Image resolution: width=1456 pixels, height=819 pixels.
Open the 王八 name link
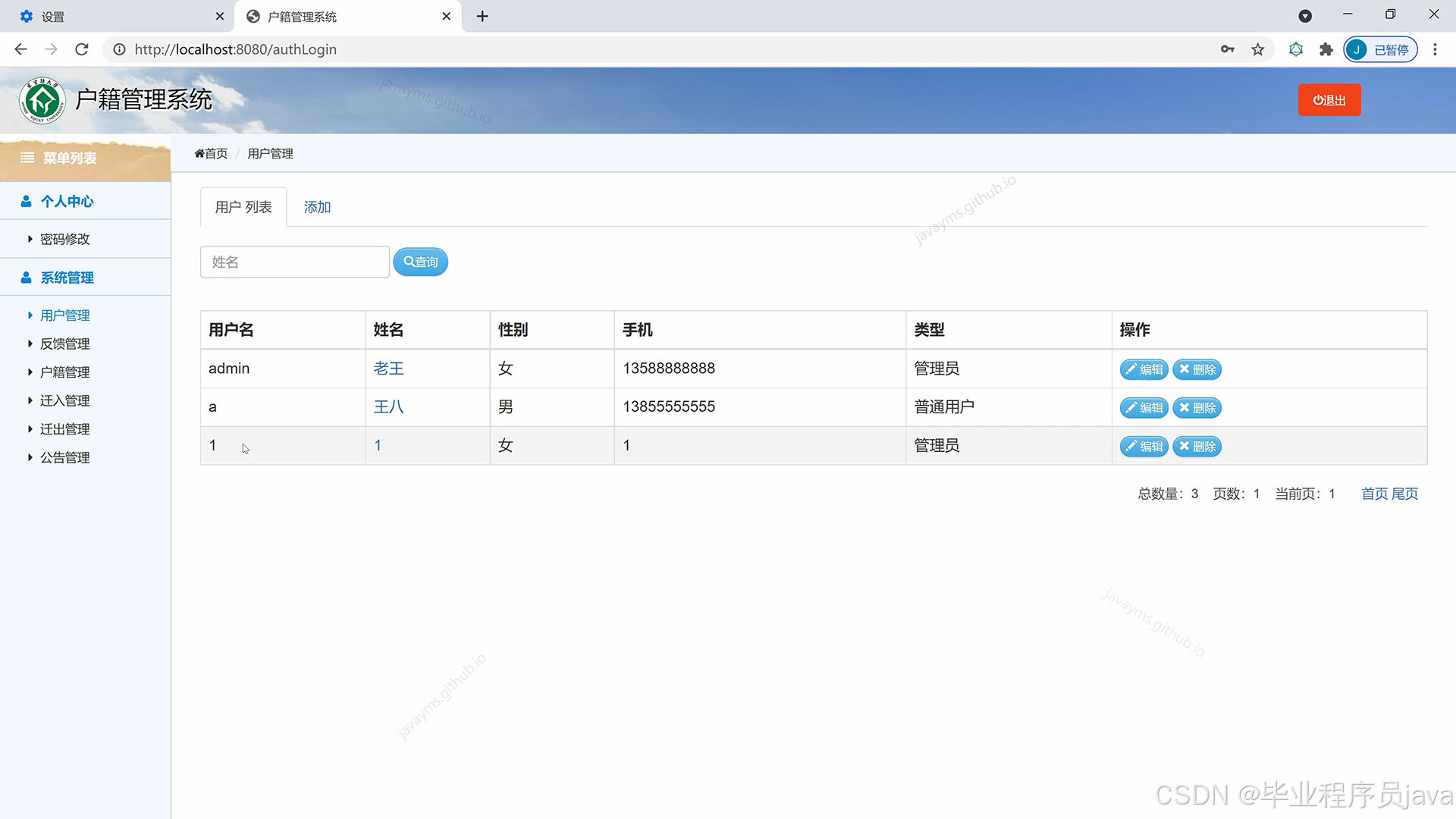pos(388,406)
